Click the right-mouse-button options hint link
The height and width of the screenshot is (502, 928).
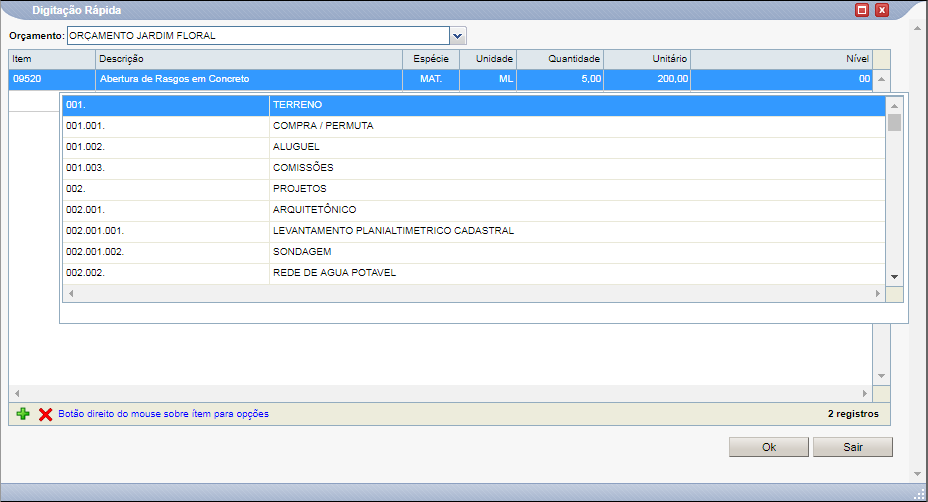coord(163,414)
